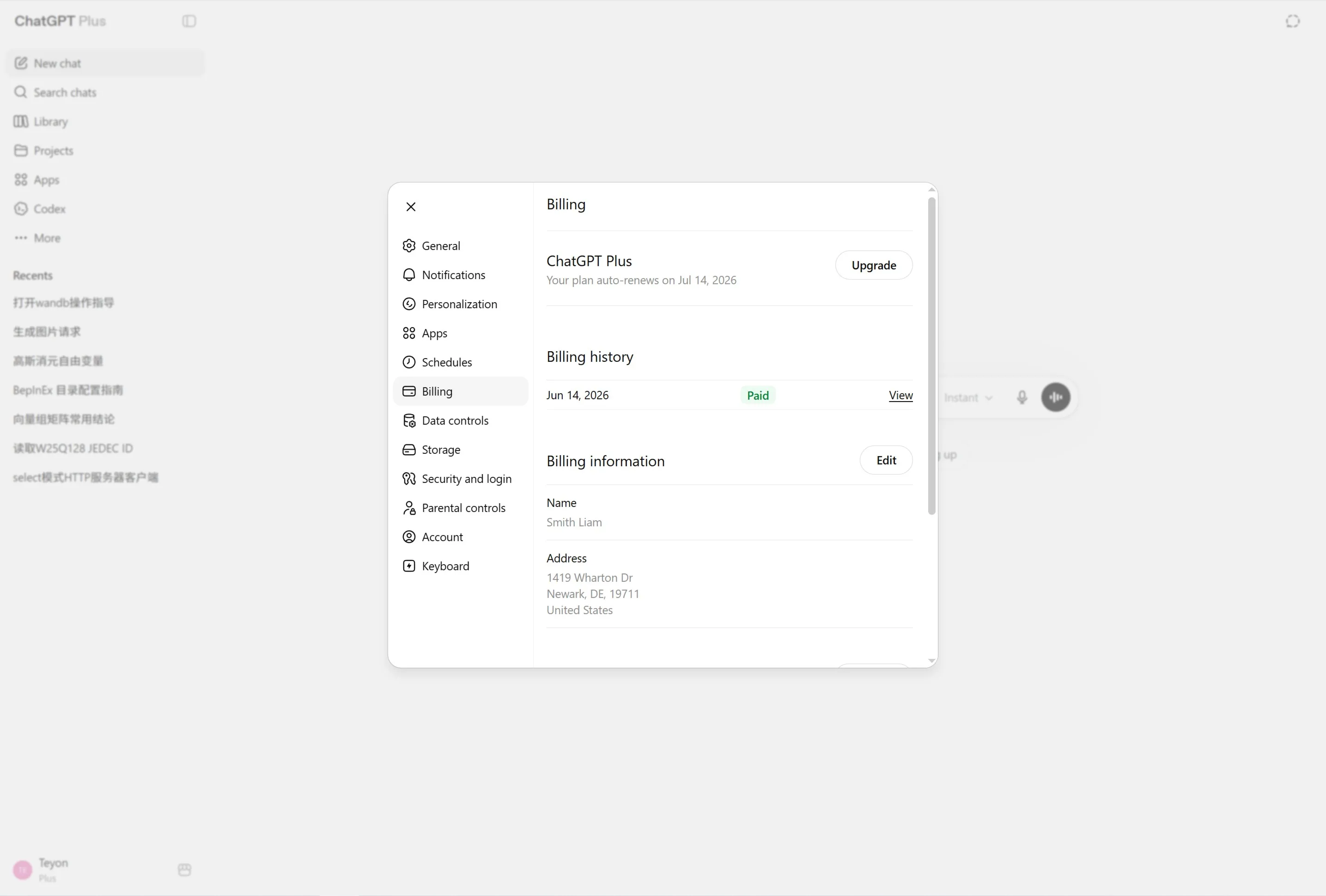Open Account settings
1326x896 pixels.
(461, 537)
